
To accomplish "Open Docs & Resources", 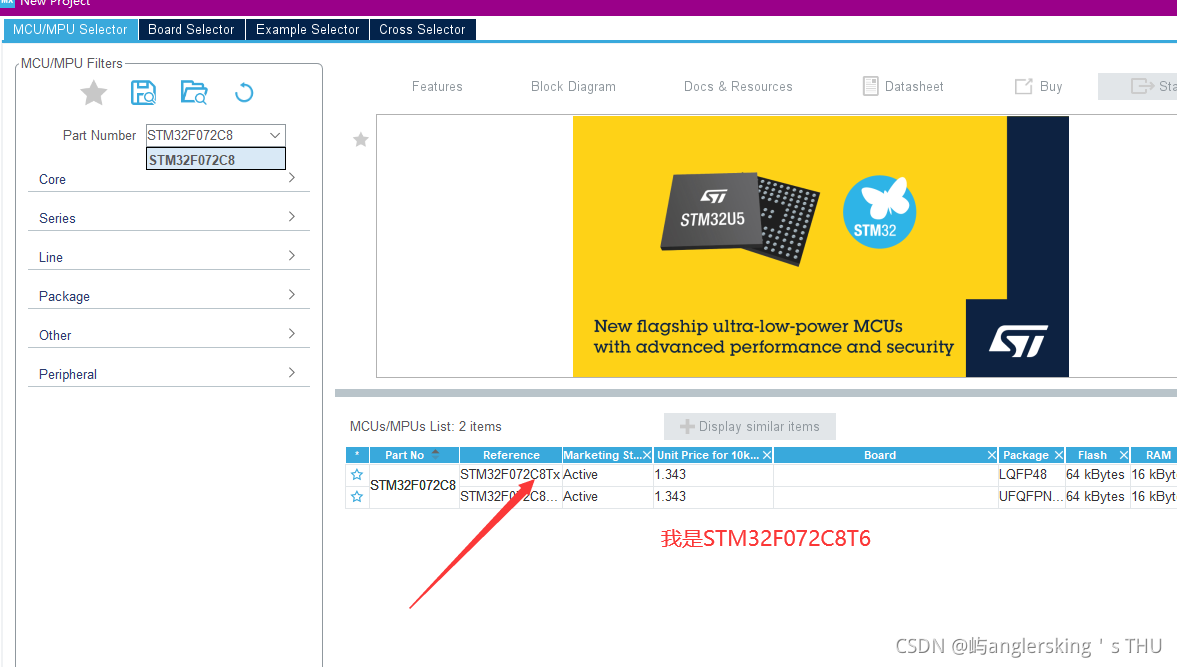I will [738, 86].
